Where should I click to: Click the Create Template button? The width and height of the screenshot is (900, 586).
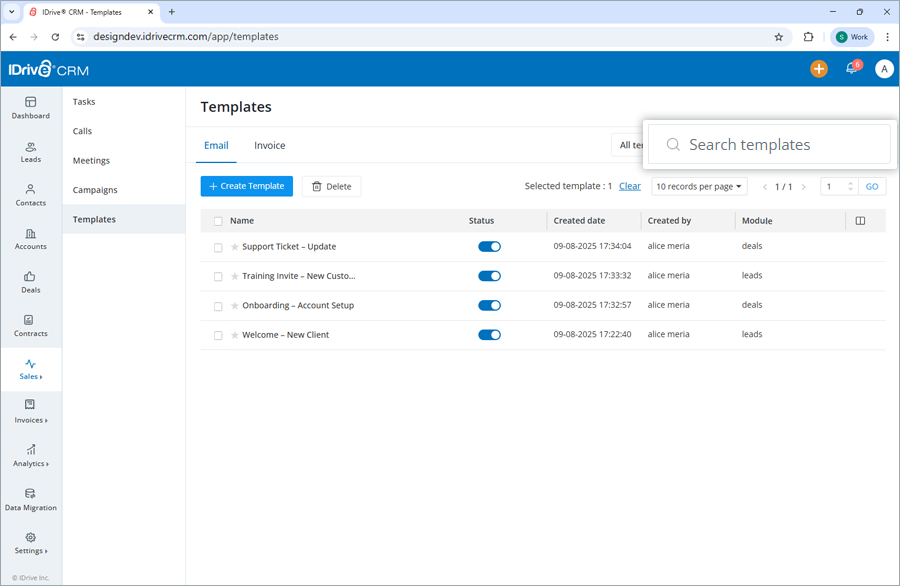(x=246, y=186)
